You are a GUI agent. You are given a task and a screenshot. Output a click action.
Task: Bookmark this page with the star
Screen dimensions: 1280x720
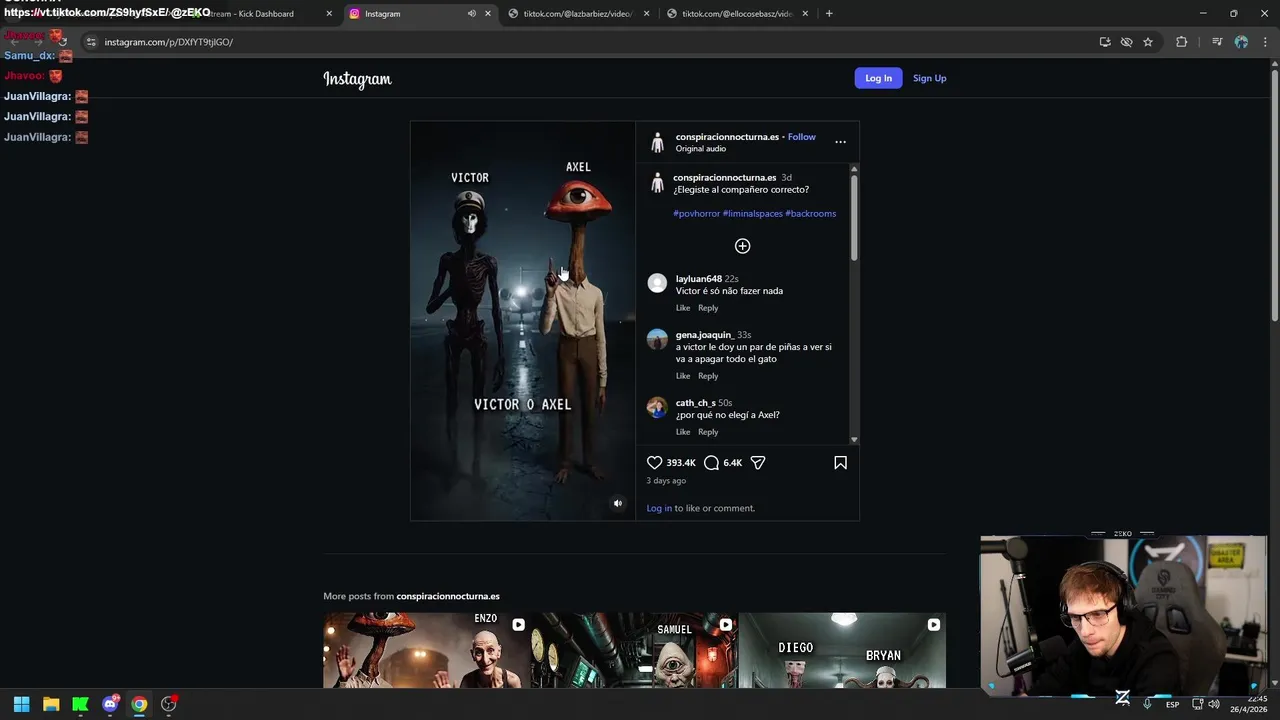click(x=1148, y=42)
